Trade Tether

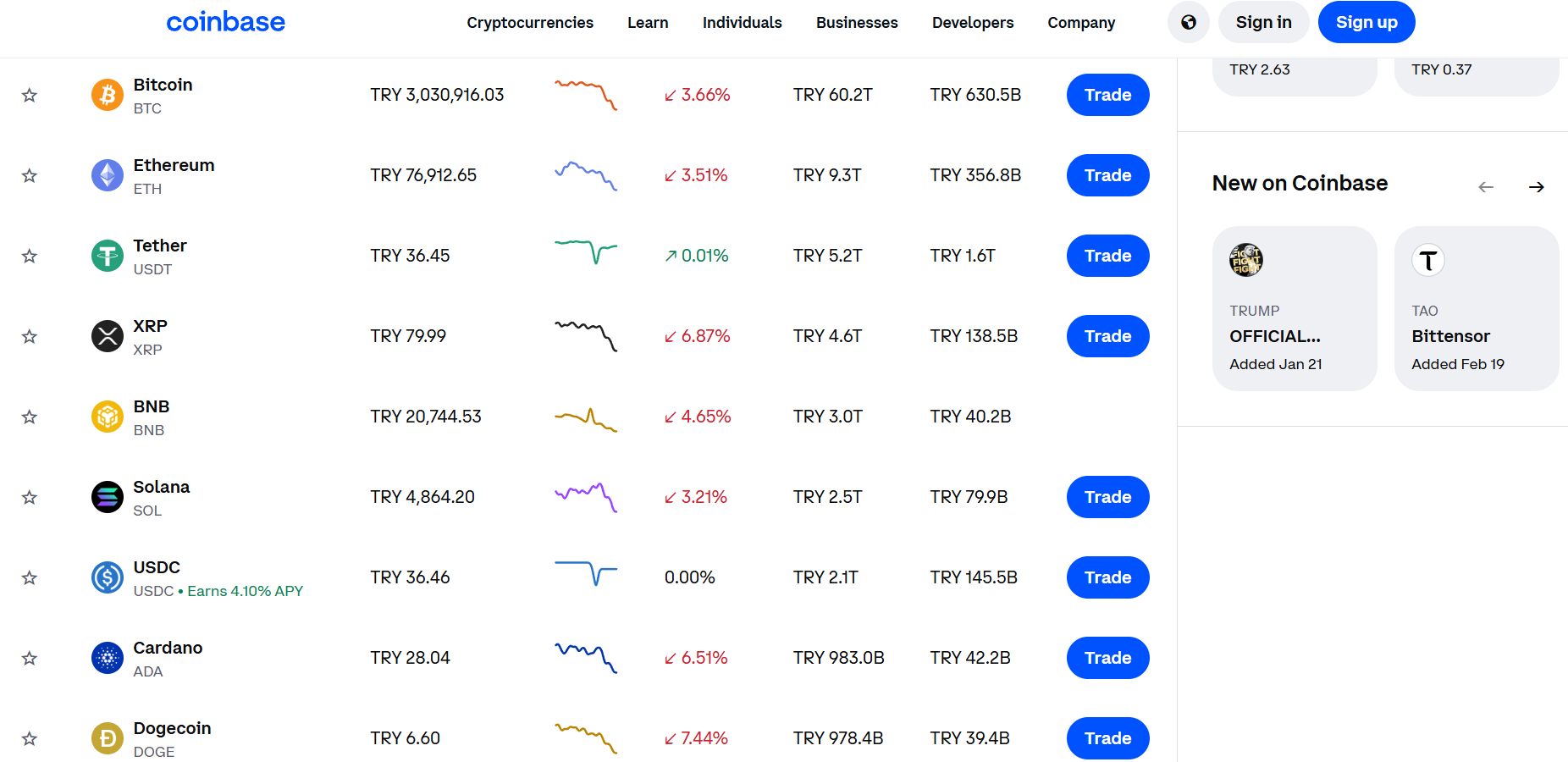click(x=1108, y=256)
